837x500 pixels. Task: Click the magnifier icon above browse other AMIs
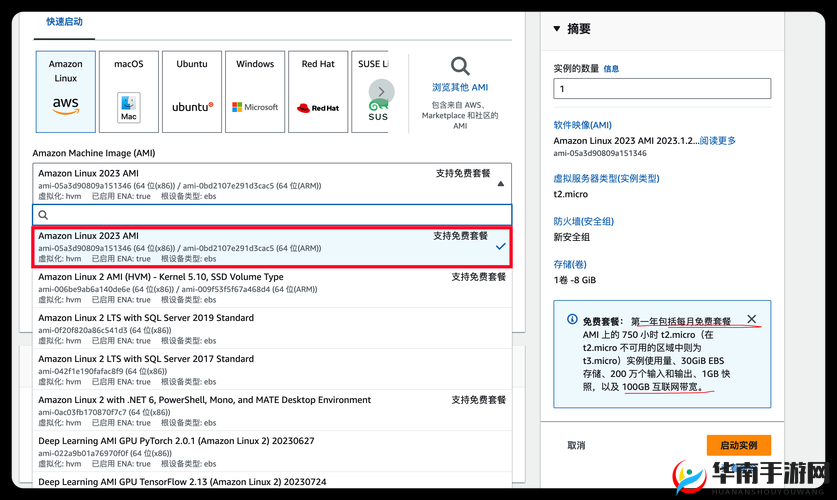pos(460,66)
